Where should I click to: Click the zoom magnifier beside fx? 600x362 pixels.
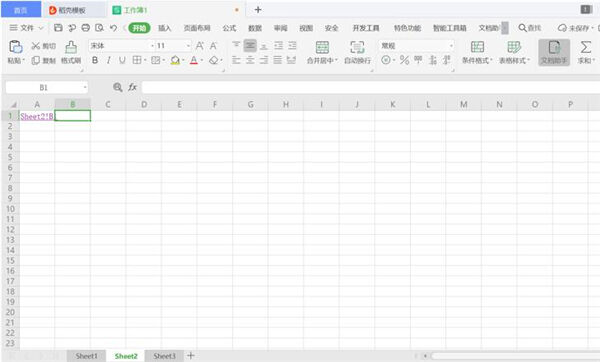coord(117,87)
